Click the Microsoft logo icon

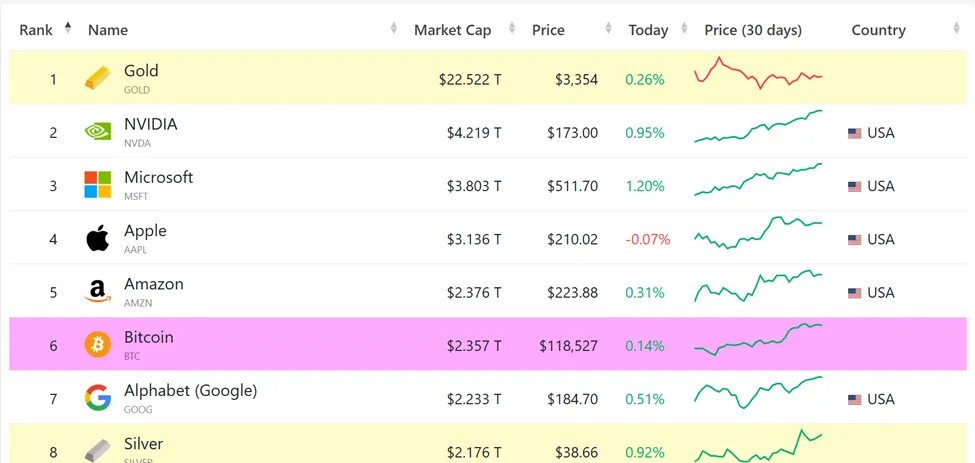(x=97, y=185)
